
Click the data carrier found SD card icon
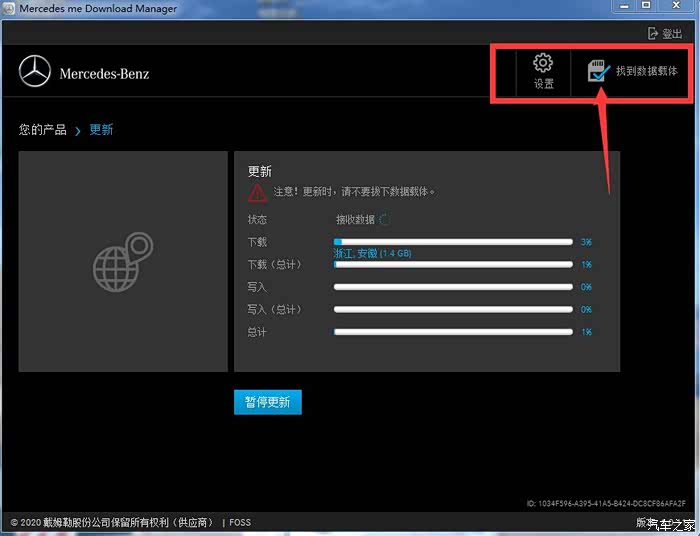click(599, 71)
